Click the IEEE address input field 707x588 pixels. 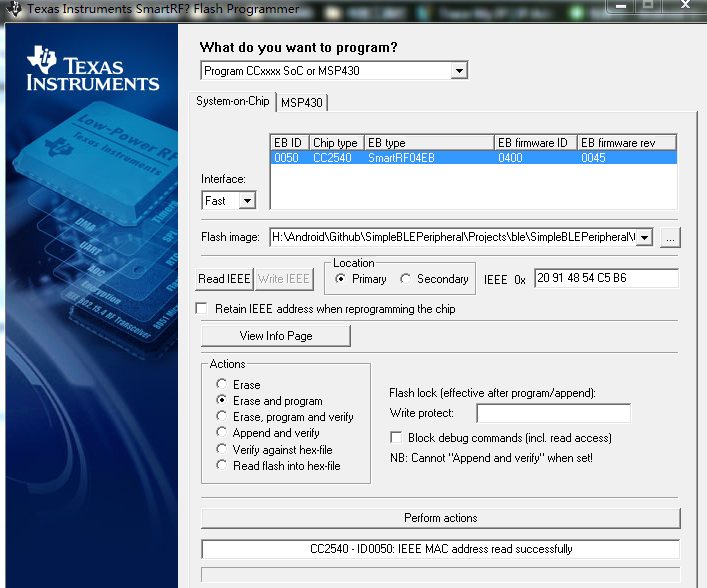(606, 278)
